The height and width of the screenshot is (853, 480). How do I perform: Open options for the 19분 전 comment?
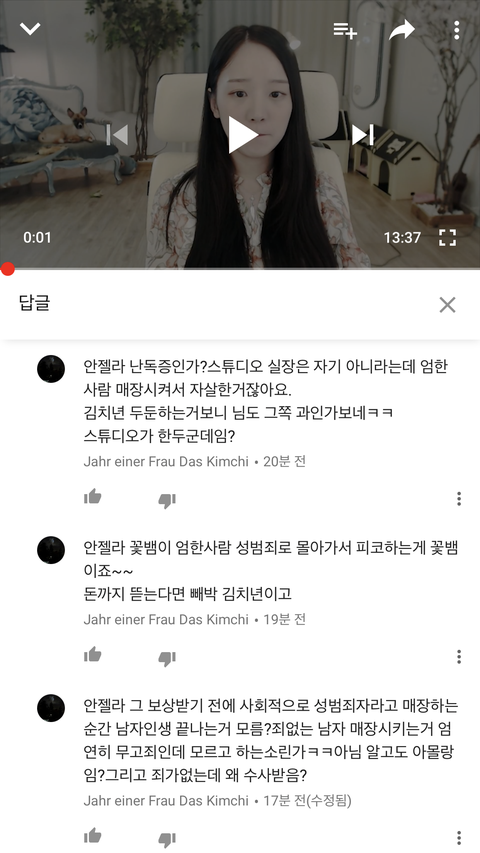click(459, 657)
